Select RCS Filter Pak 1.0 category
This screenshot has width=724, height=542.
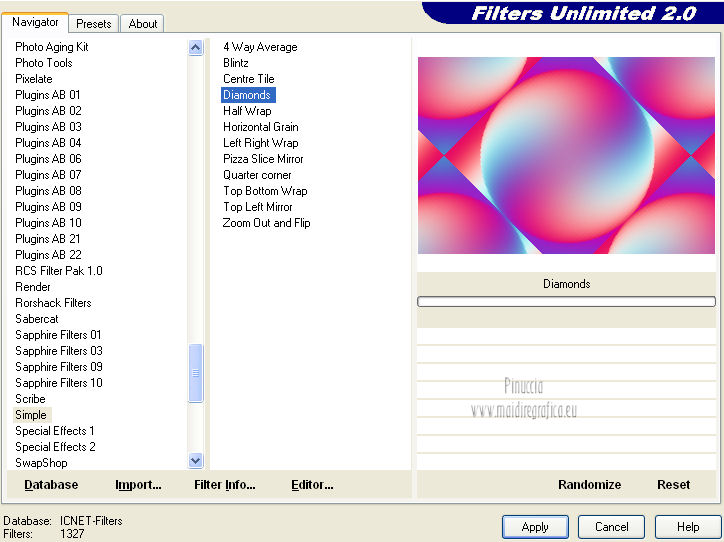point(59,271)
